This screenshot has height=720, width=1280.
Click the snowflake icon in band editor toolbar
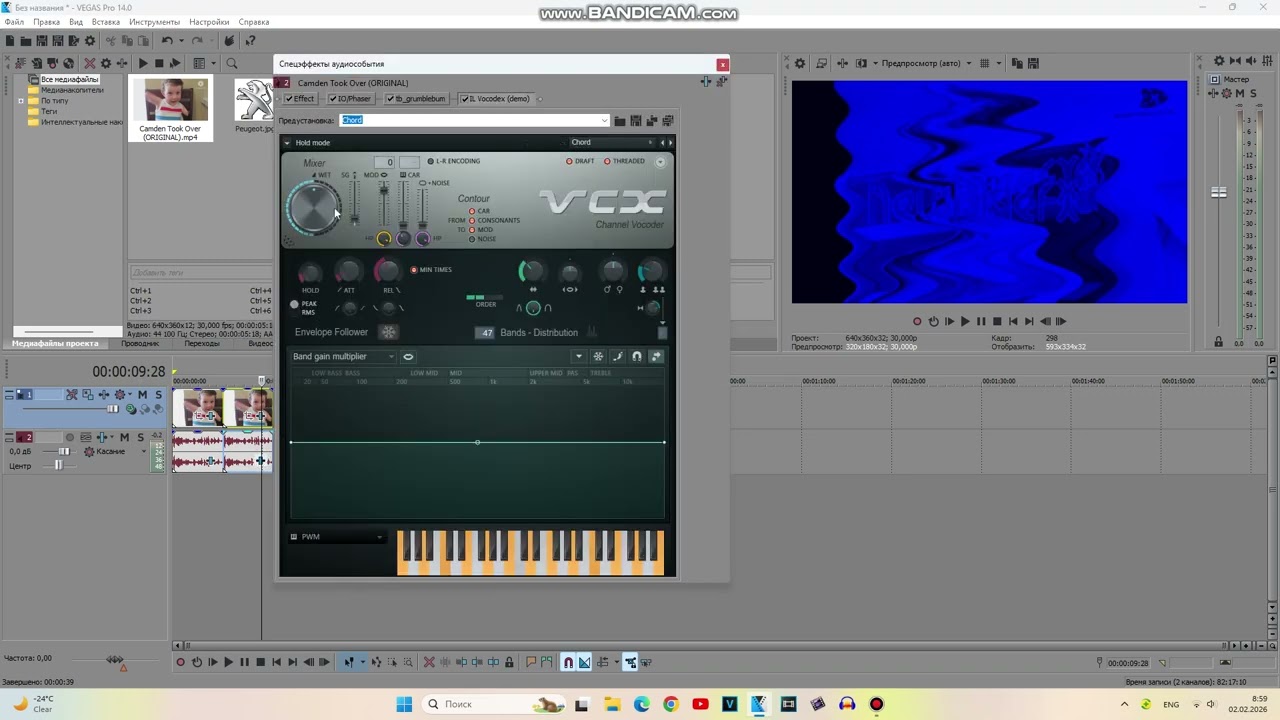click(x=598, y=356)
